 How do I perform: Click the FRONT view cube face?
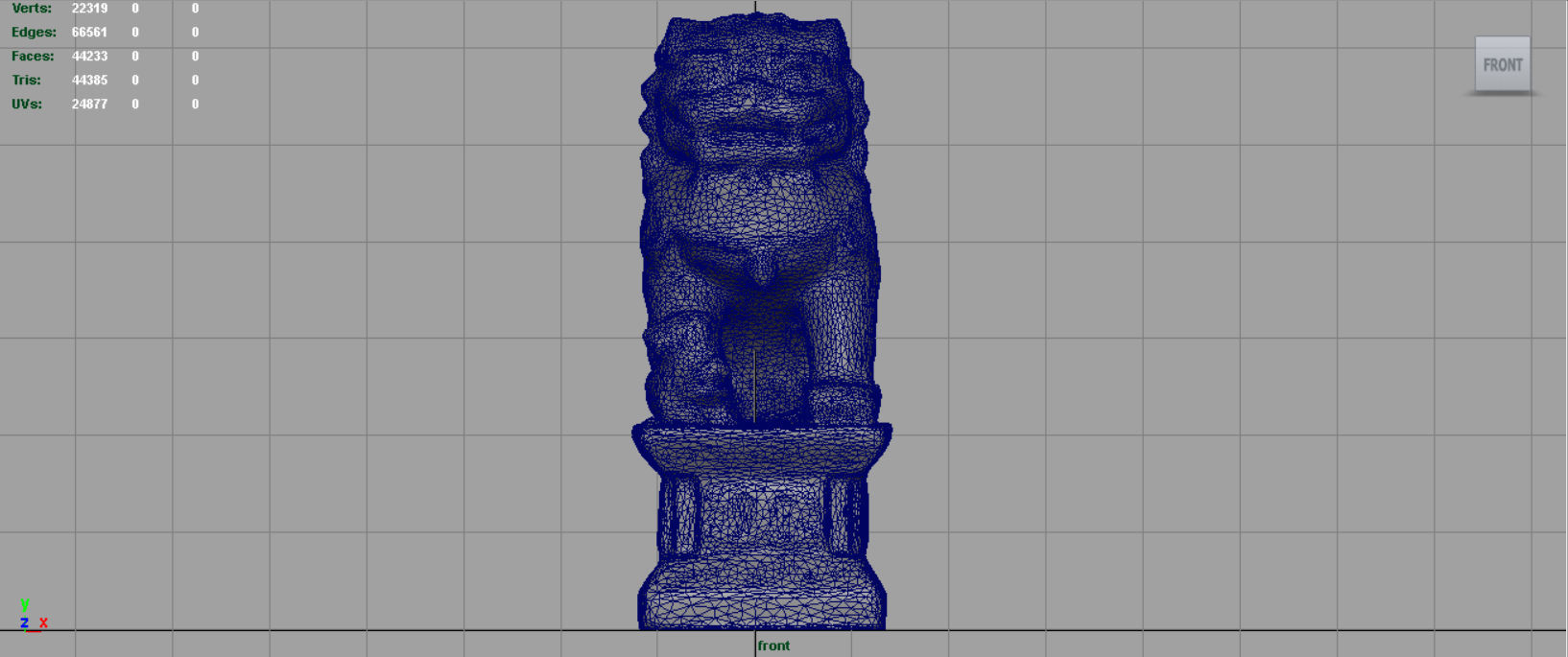pos(1502,64)
